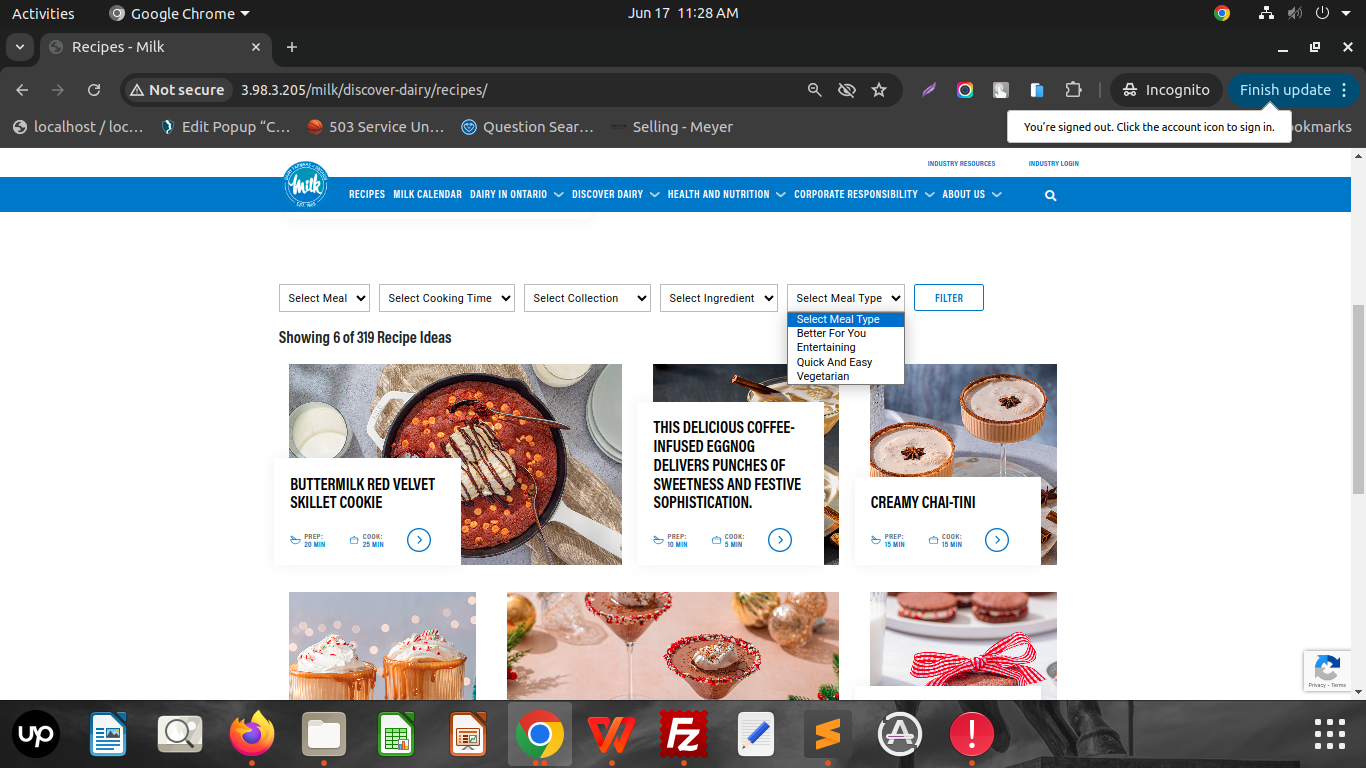Choose Vegetarian meal type option
Viewport: 1366px width, 768px height.
(x=846, y=376)
